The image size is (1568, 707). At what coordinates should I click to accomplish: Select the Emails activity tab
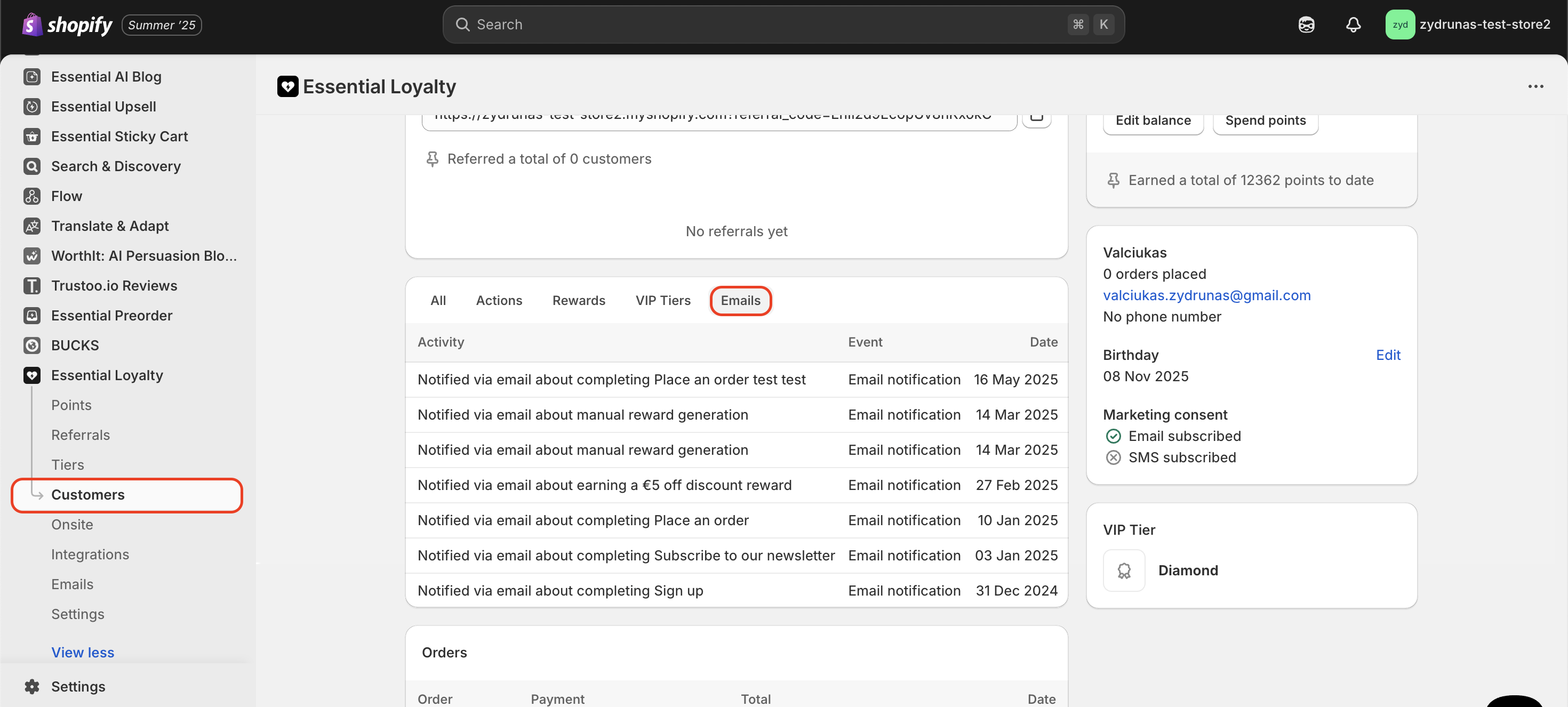[x=741, y=300]
